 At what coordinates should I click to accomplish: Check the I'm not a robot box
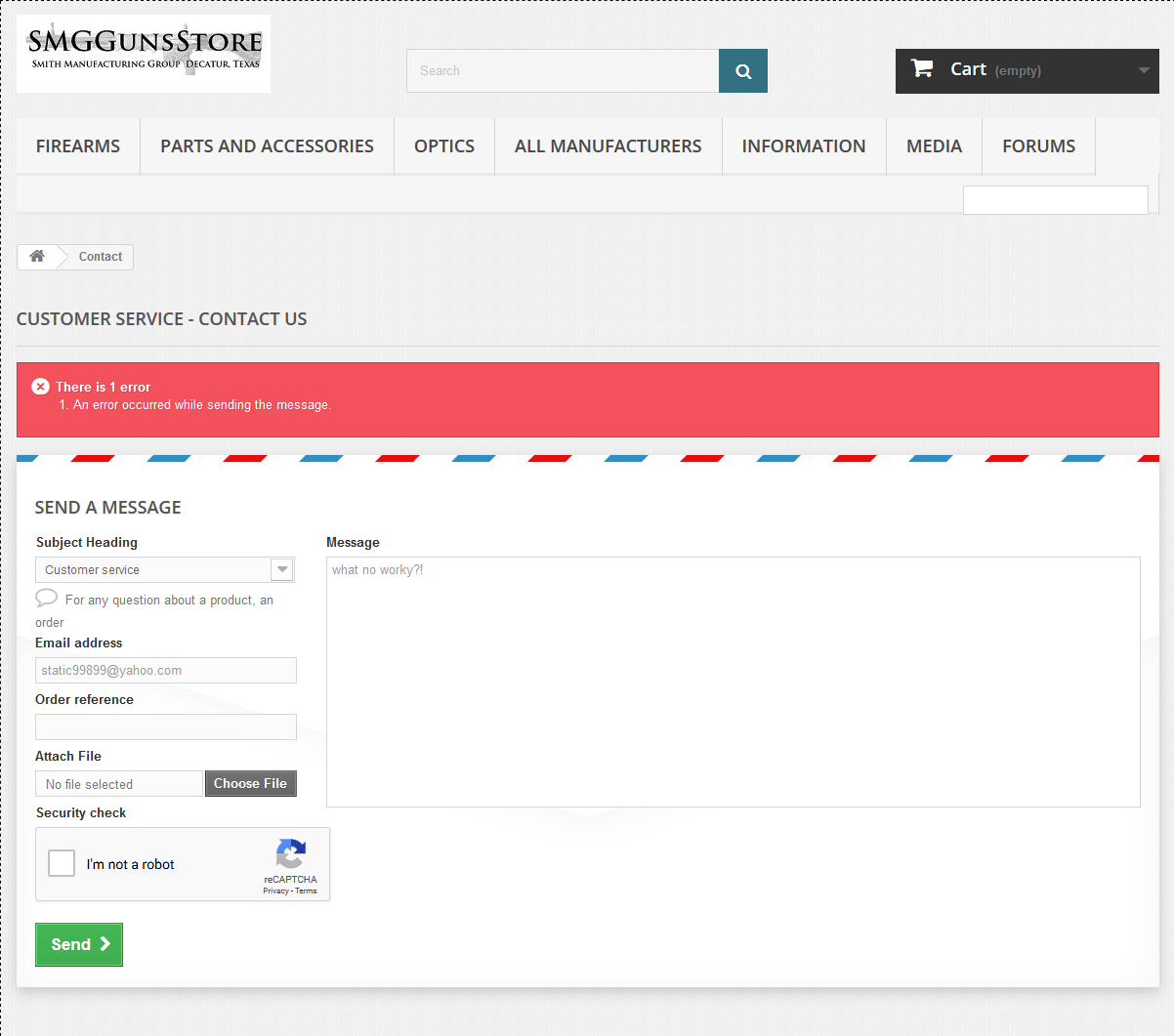click(62, 863)
